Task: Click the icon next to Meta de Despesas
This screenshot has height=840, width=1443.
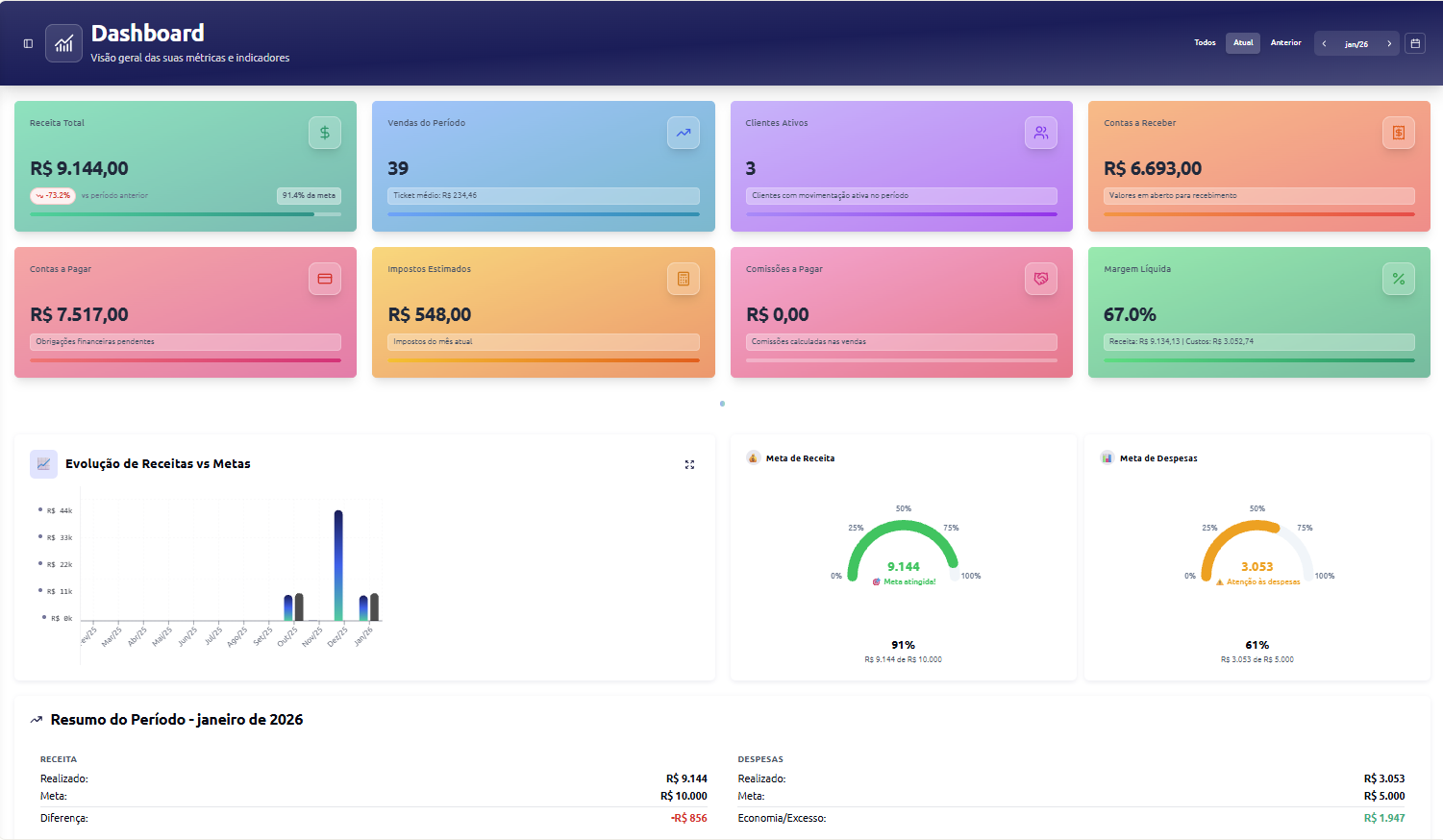Action: (1107, 457)
